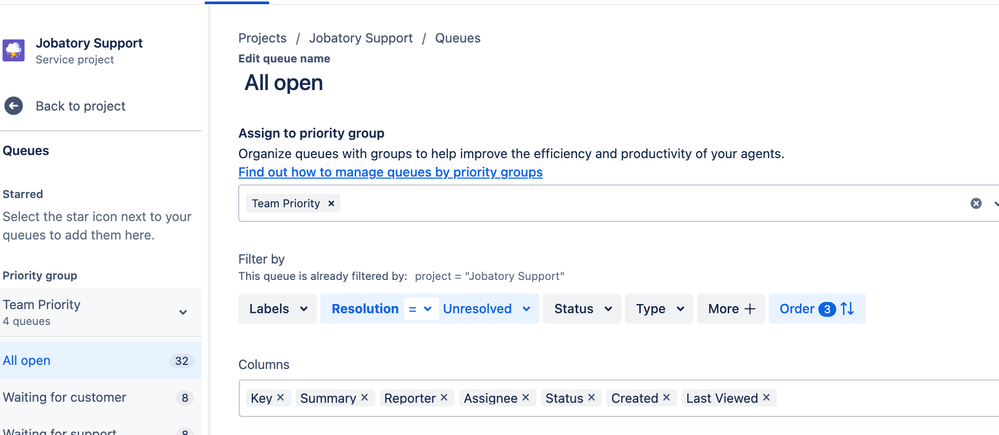Click the Order button

[817, 309]
